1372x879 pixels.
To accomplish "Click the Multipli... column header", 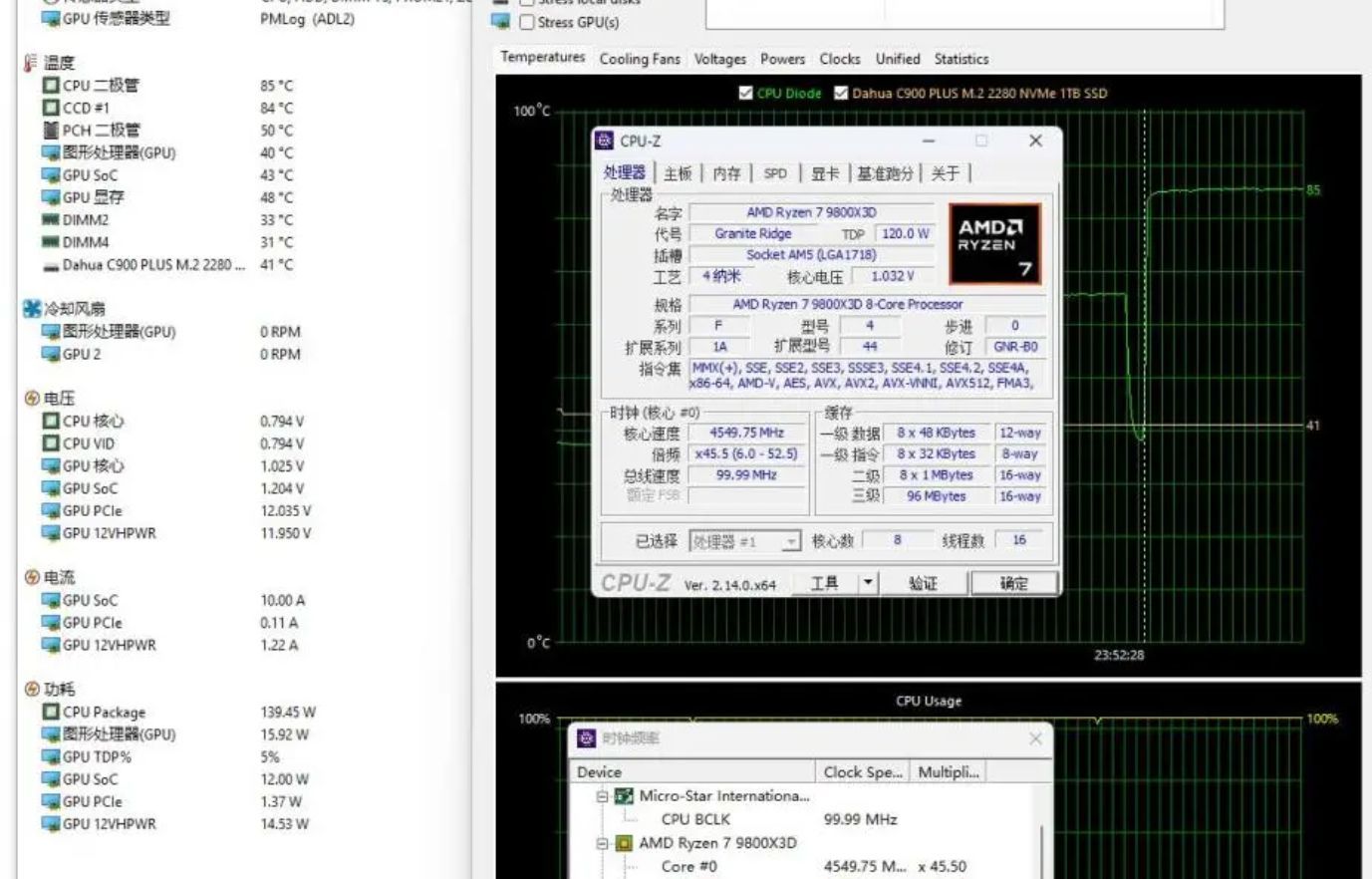I will click(x=949, y=772).
